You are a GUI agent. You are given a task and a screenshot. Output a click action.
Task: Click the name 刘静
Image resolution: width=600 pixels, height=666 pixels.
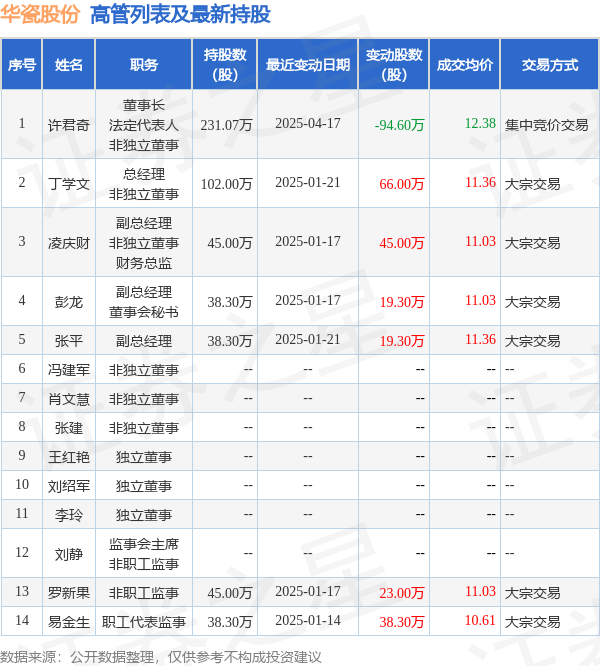(x=69, y=554)
